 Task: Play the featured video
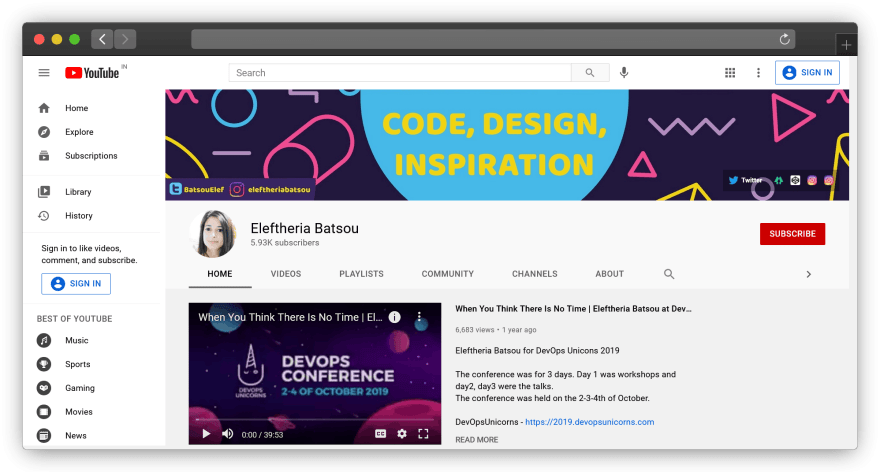click(x=206, y=434)
